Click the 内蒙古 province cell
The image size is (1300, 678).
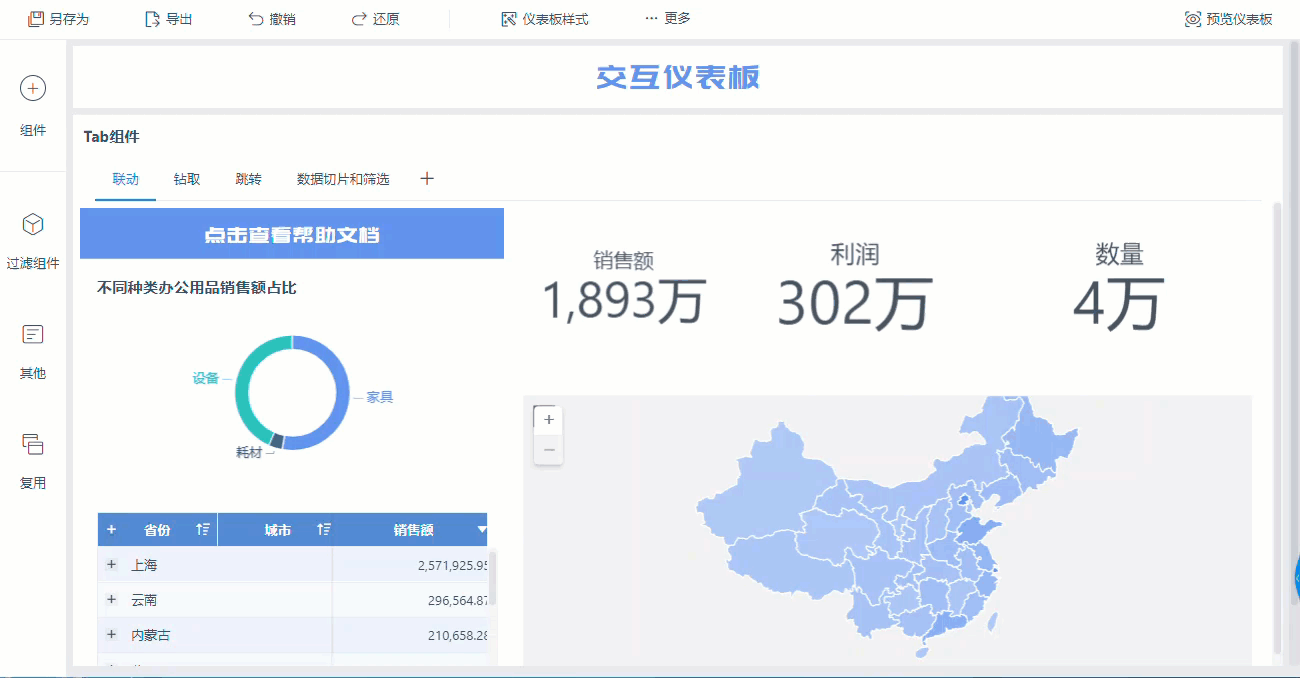pos(151,635)
